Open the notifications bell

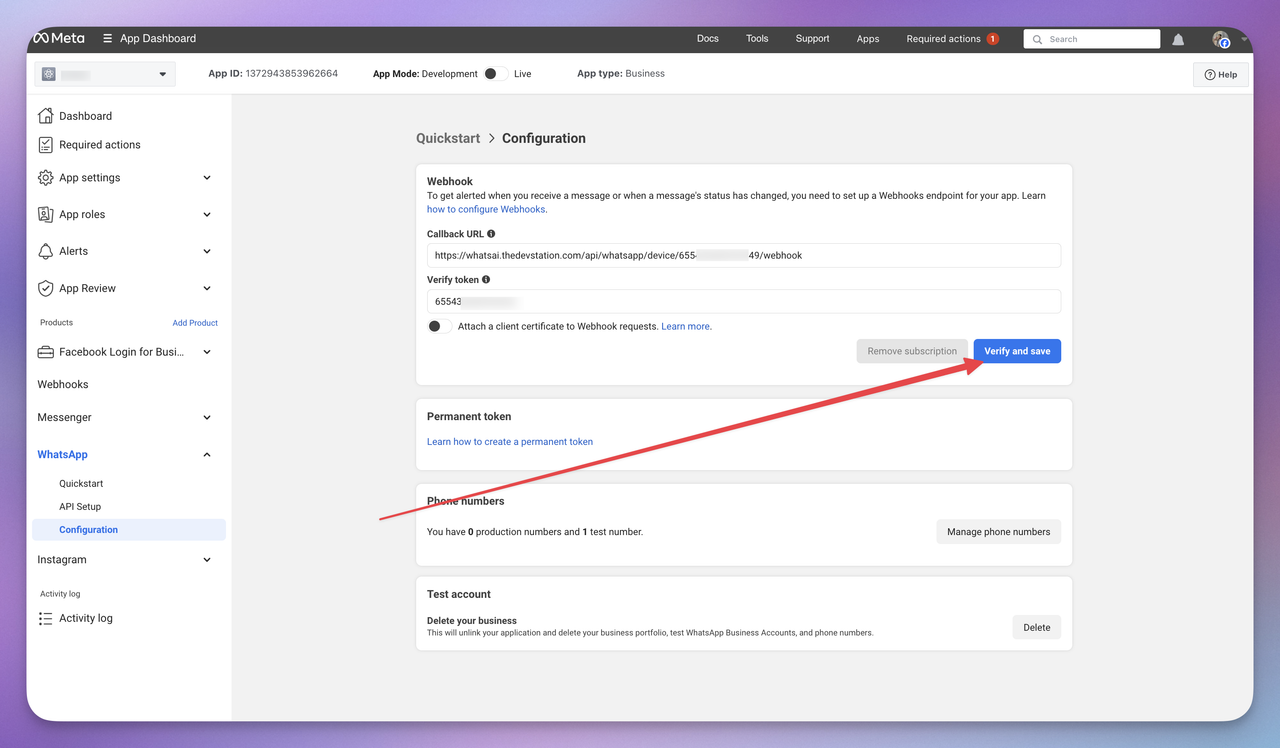pyautogui.click(x=1178, y=39)
